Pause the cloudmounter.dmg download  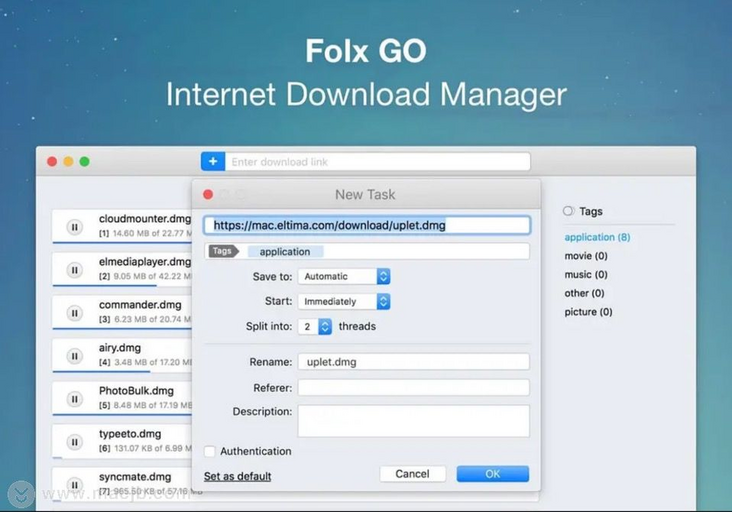74,227
